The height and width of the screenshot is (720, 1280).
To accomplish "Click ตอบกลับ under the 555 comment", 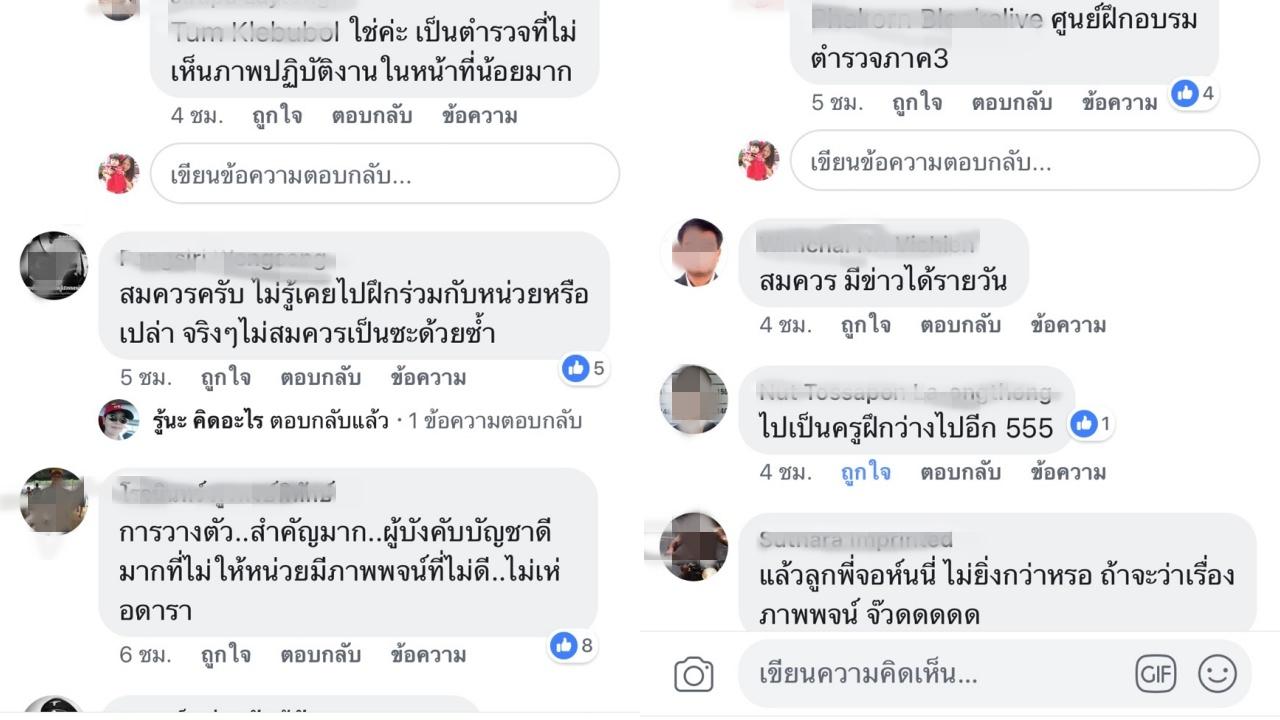I will pyautogui.click(x=960, y=472).
